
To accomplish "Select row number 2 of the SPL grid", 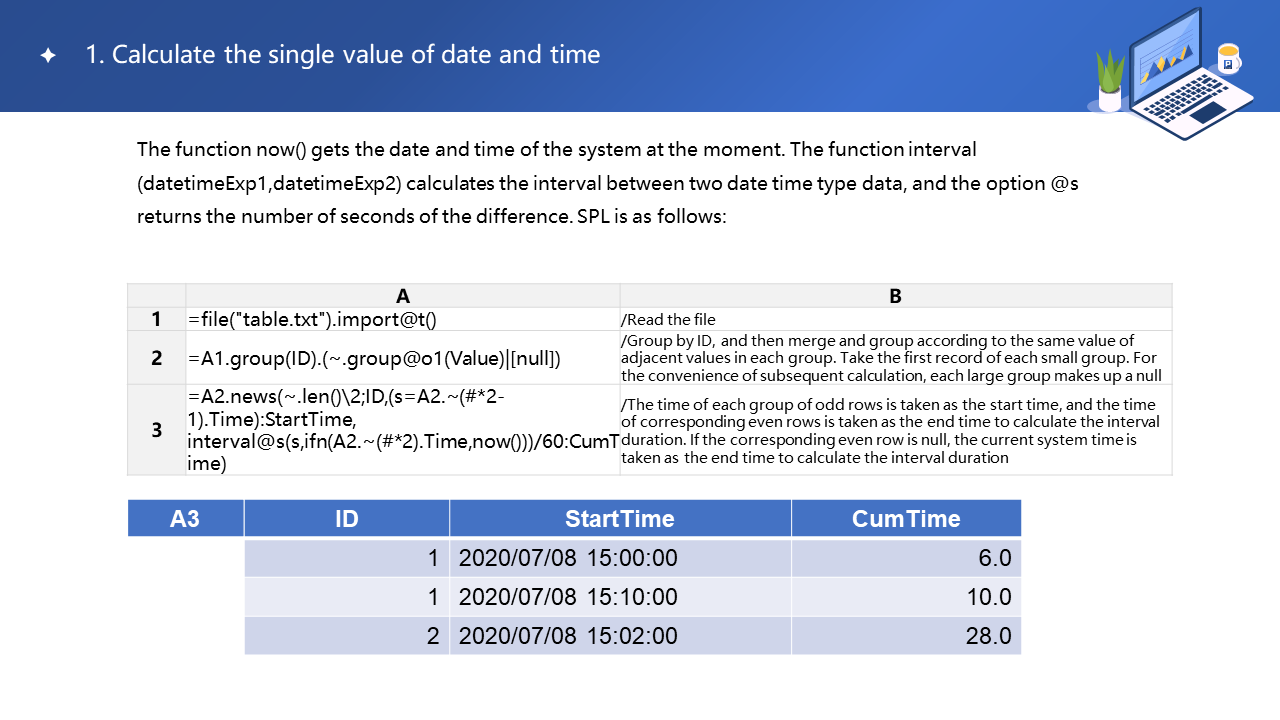I will click(157, 358).
